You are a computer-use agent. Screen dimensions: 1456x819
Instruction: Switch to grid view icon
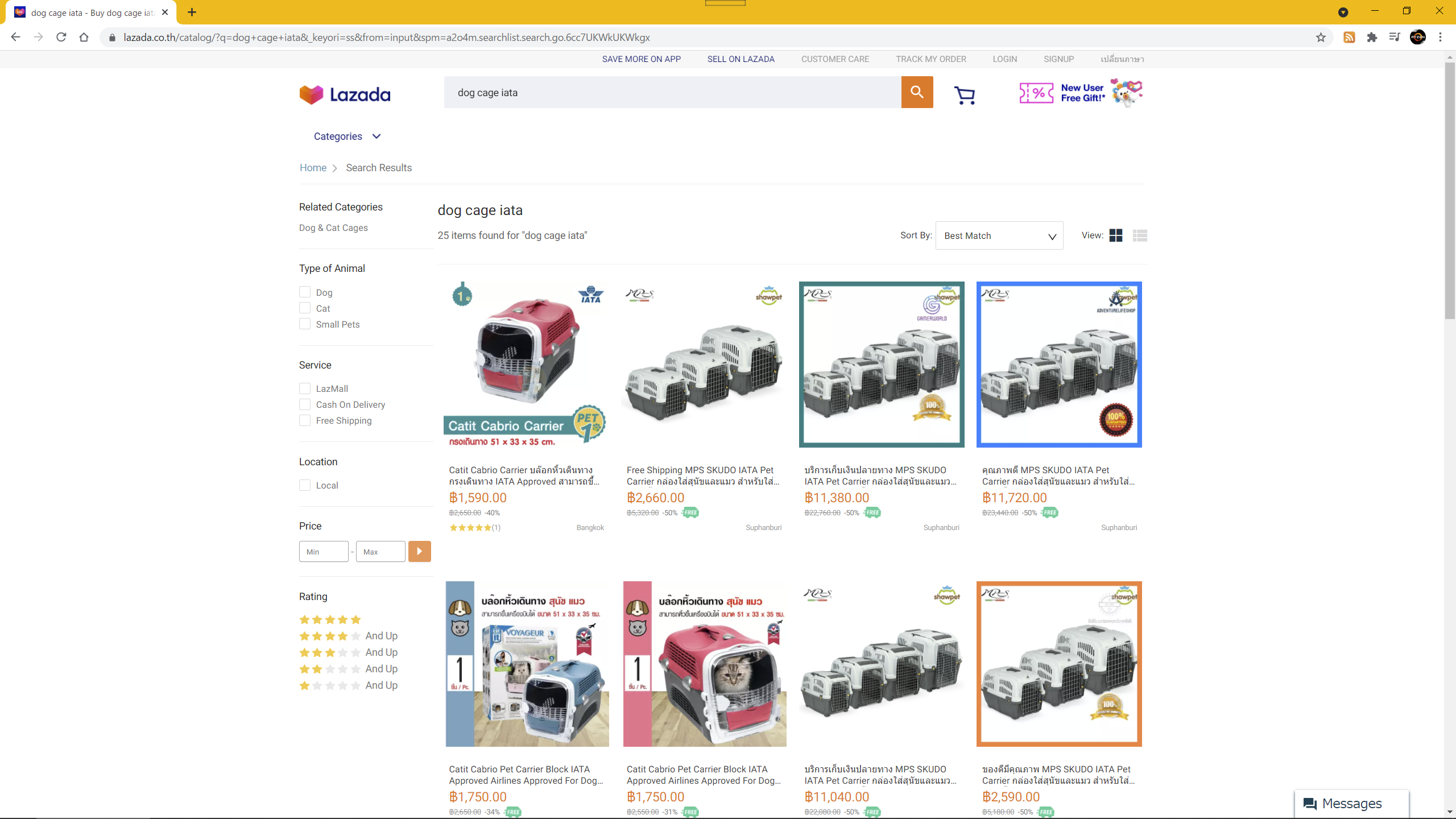[x=1116, y=235]
